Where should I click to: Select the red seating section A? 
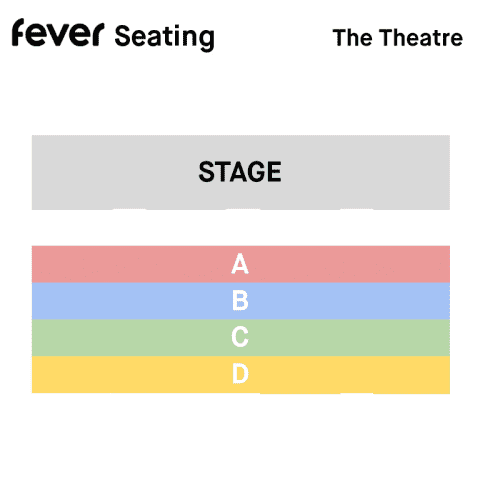(x=241, y=264)
